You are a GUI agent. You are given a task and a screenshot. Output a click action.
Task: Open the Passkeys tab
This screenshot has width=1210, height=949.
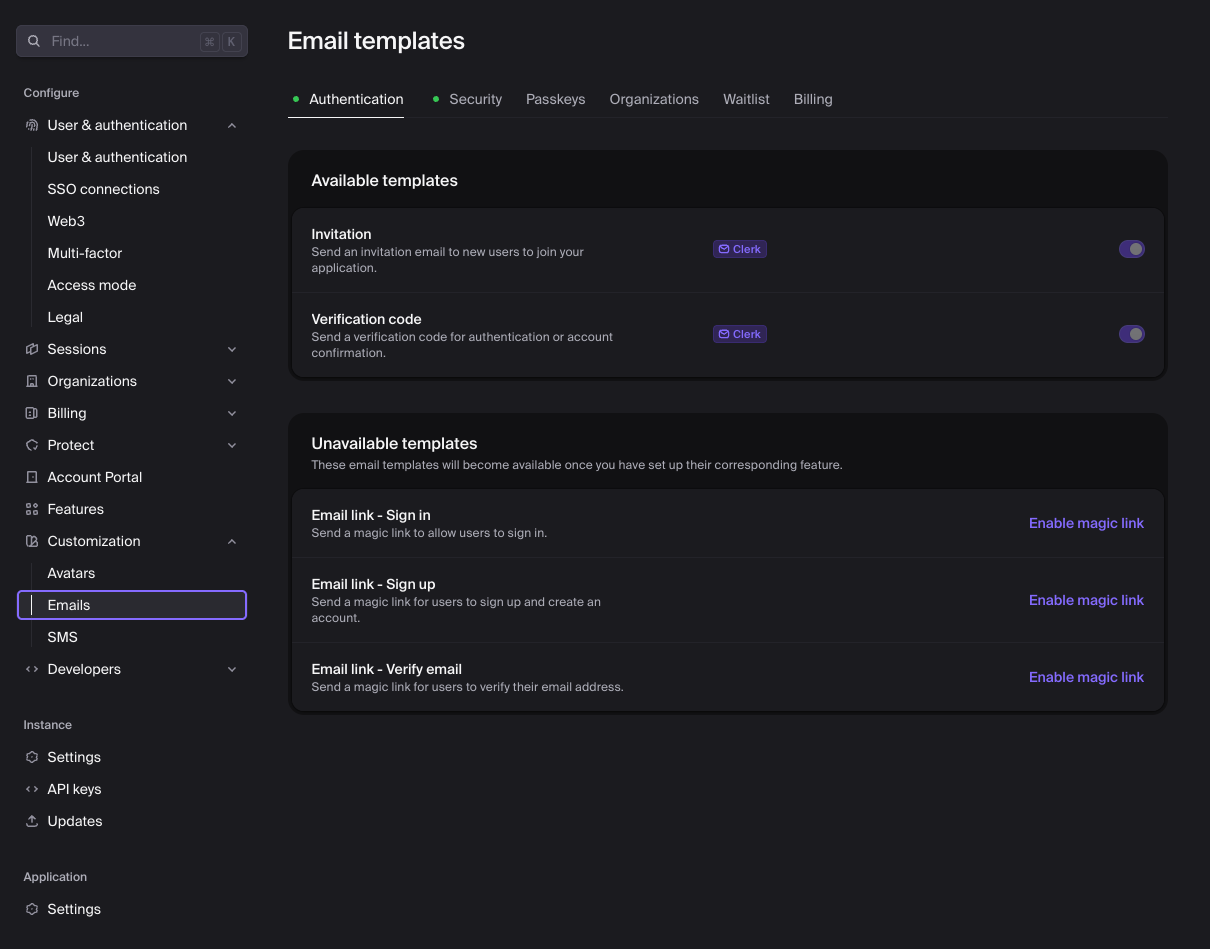(555, 99)
